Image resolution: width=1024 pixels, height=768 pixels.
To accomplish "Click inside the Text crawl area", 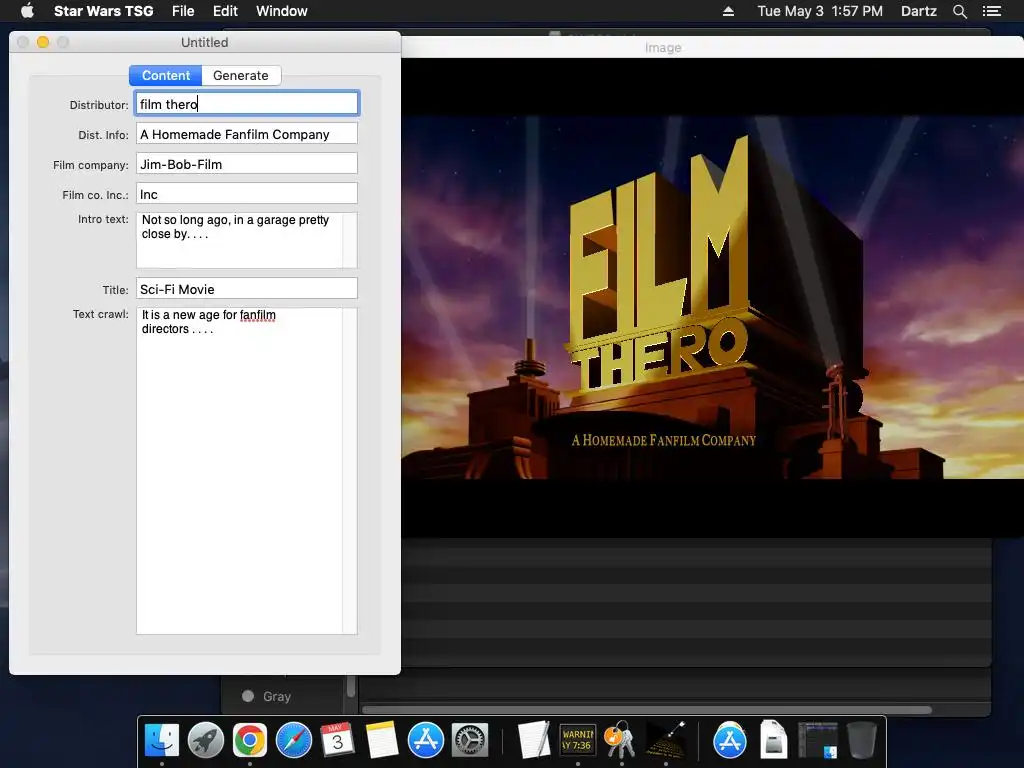I will [x=247, y=471].
